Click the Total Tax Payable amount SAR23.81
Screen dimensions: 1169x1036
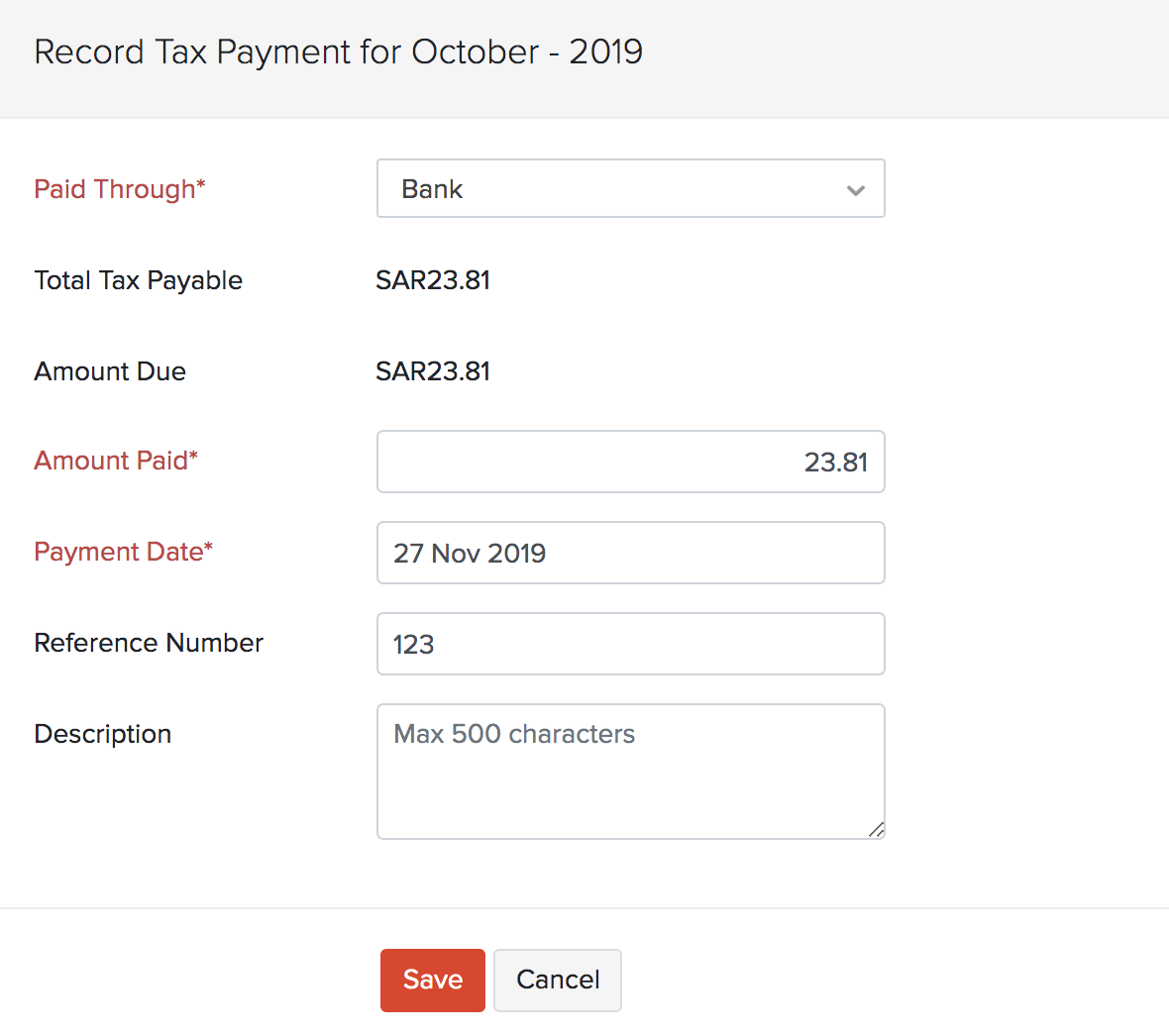coord(433,280)
